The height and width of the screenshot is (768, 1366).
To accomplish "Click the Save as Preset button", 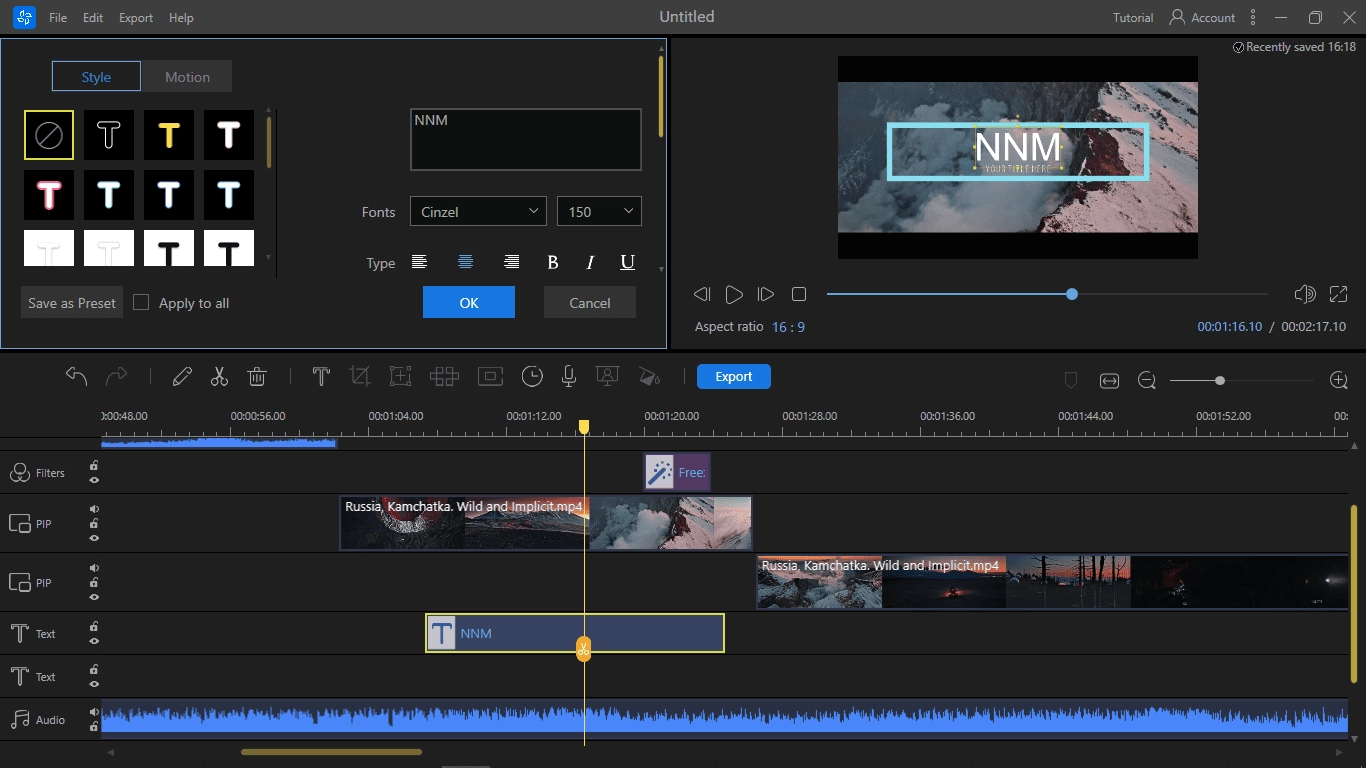I will click(x=72, y=302).
